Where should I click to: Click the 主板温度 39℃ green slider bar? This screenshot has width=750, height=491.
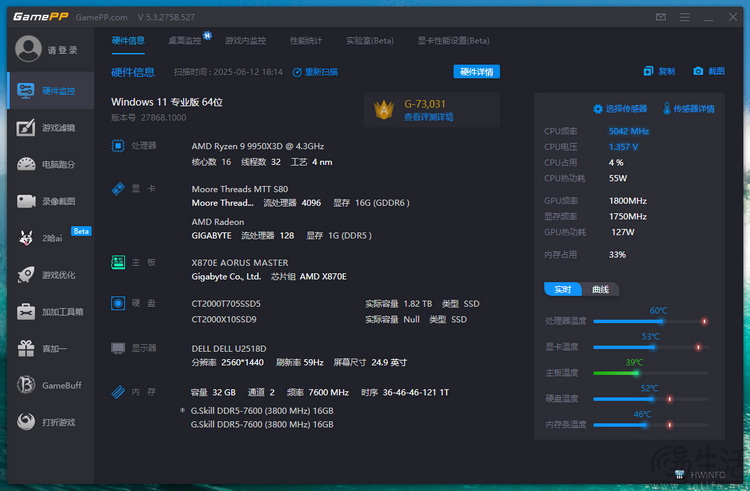pos(651,373)
